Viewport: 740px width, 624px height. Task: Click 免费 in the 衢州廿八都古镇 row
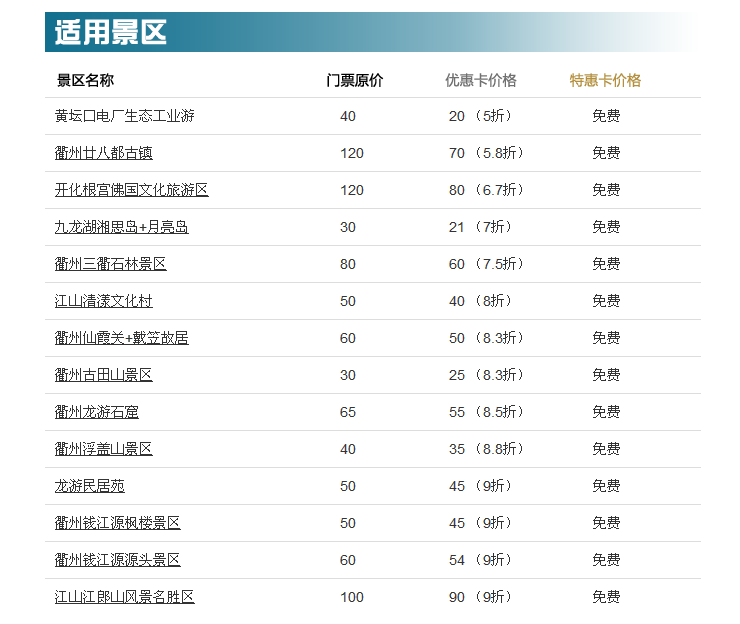pos(606,153)
